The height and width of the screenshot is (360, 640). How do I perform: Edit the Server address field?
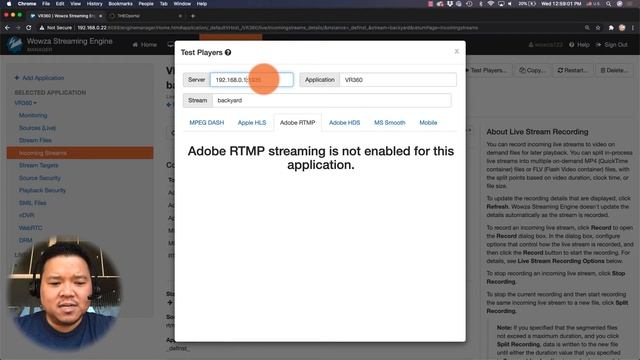[252, 80]
